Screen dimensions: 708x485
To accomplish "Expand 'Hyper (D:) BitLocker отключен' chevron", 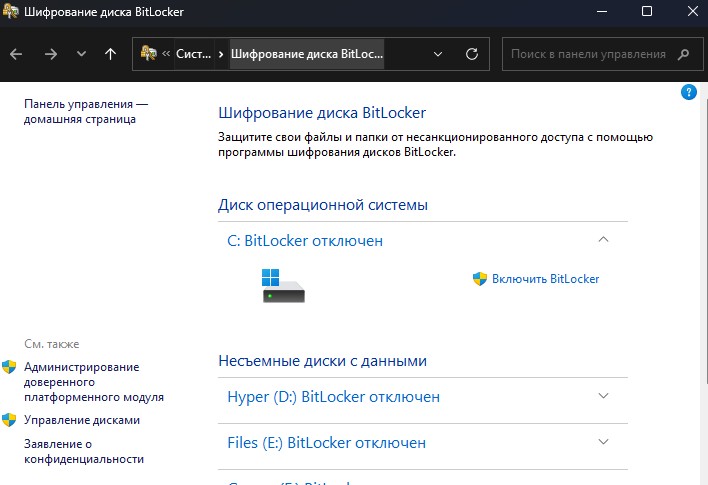I will pos(603,396).
